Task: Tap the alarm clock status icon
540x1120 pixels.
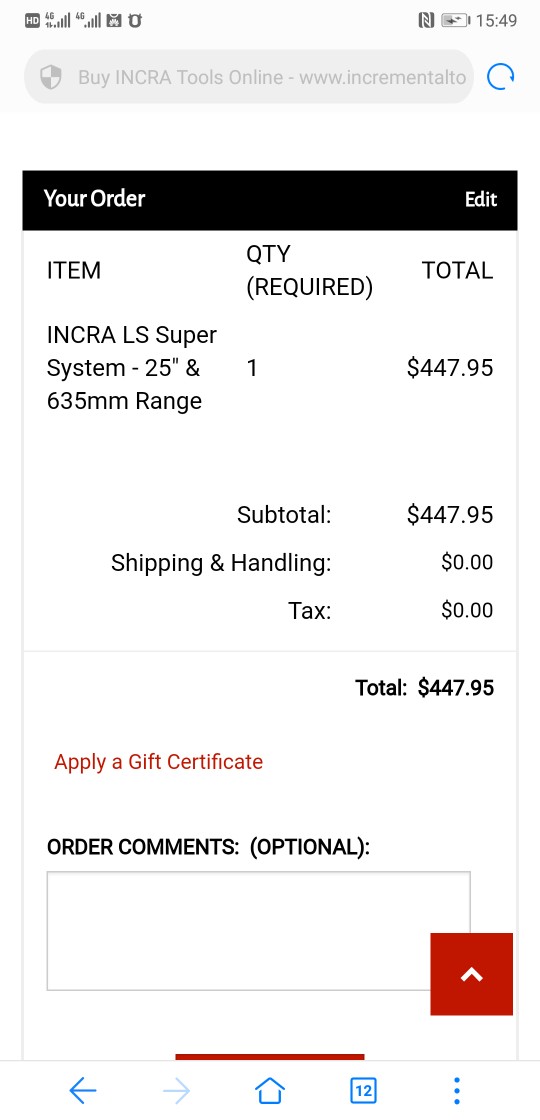Action: [x=134, y=21]
